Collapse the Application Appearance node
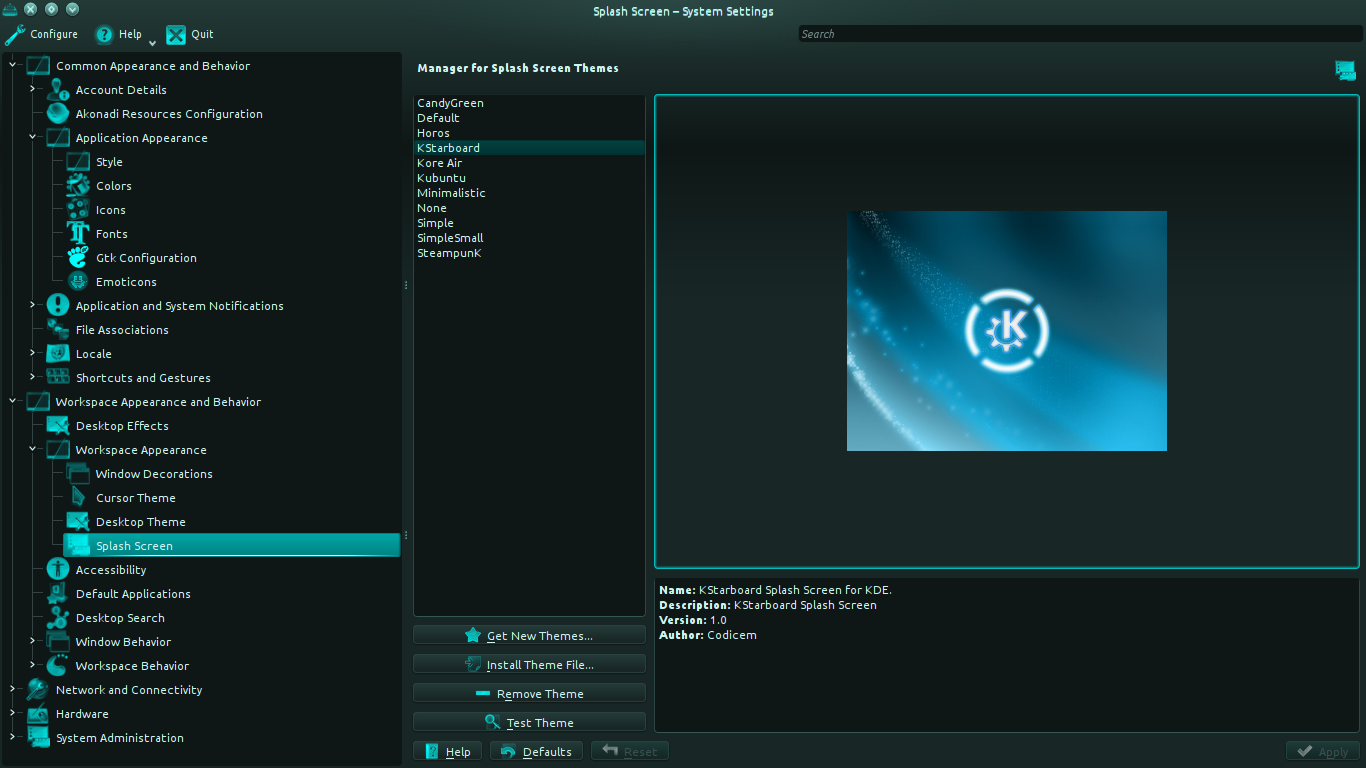Screen dimensions: 1366x768 pyautogui.click(x=33, y=138)
